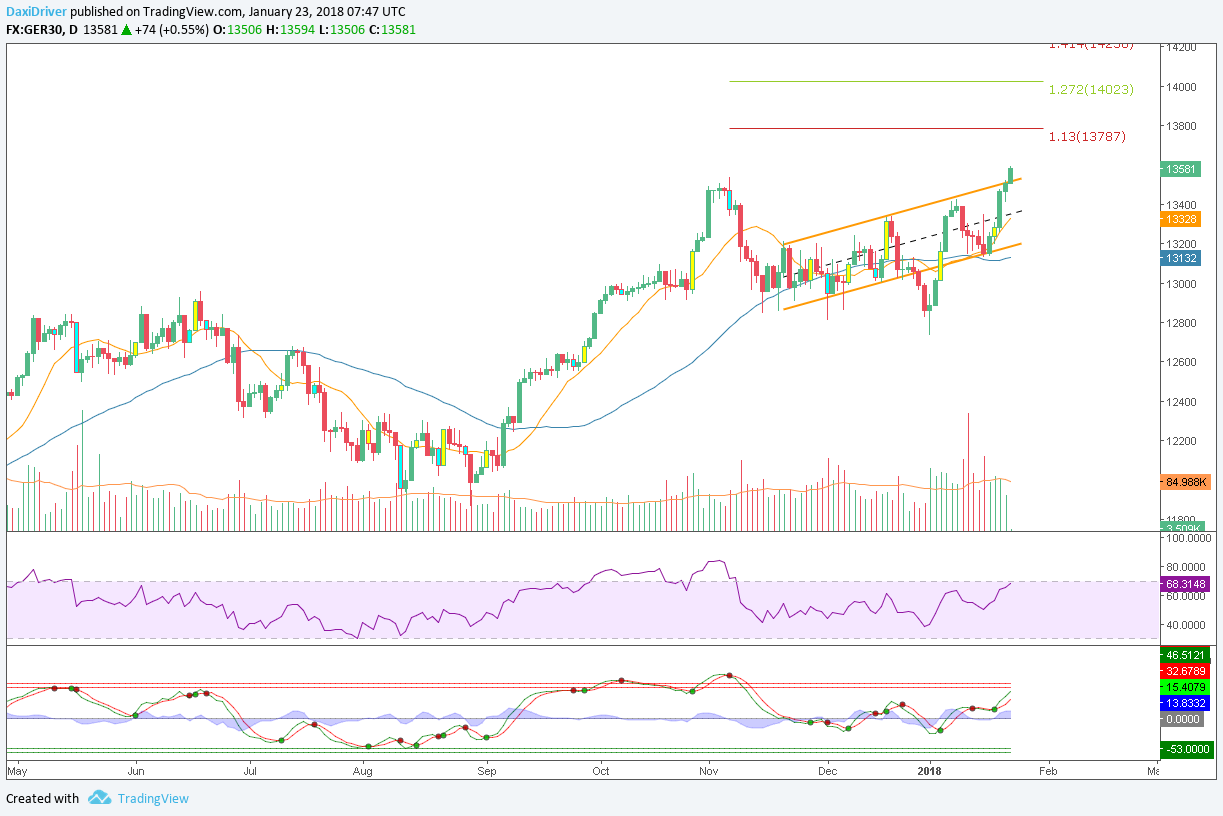This screenshot has width=1223, height=816.
Task: Click the 84.988K volume average tag
Action: (1185, 482)
